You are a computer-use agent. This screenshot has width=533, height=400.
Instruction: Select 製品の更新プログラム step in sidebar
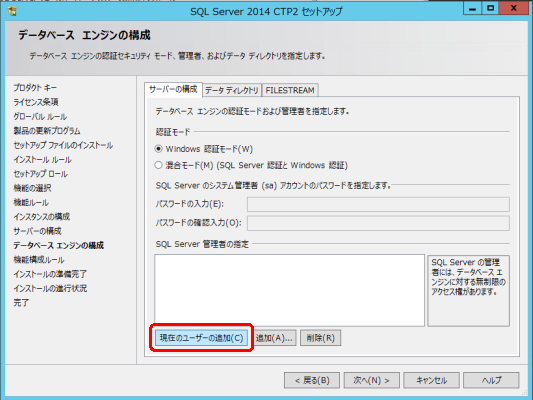(x=47, y=131)
